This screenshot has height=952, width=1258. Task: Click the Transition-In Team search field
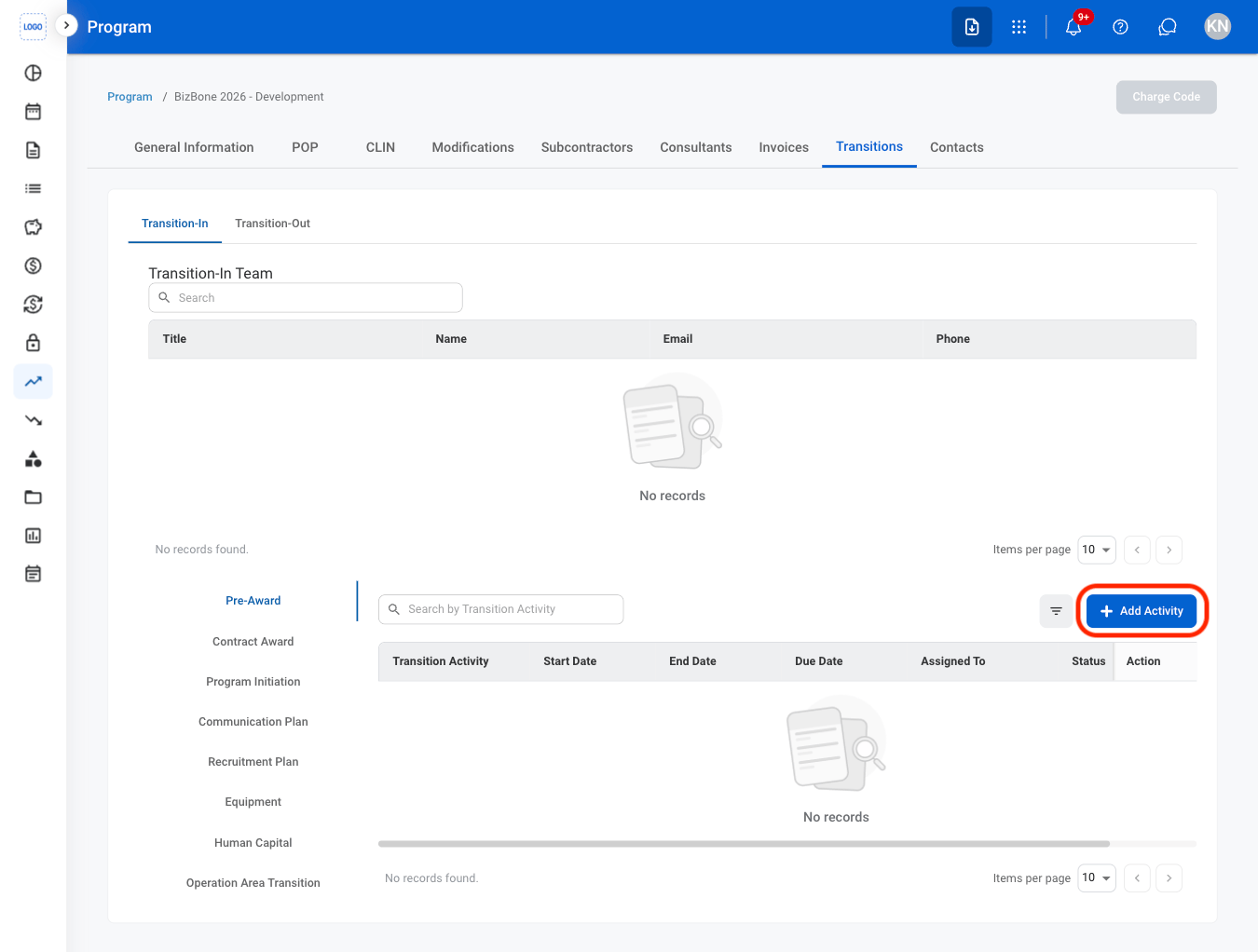306,298
